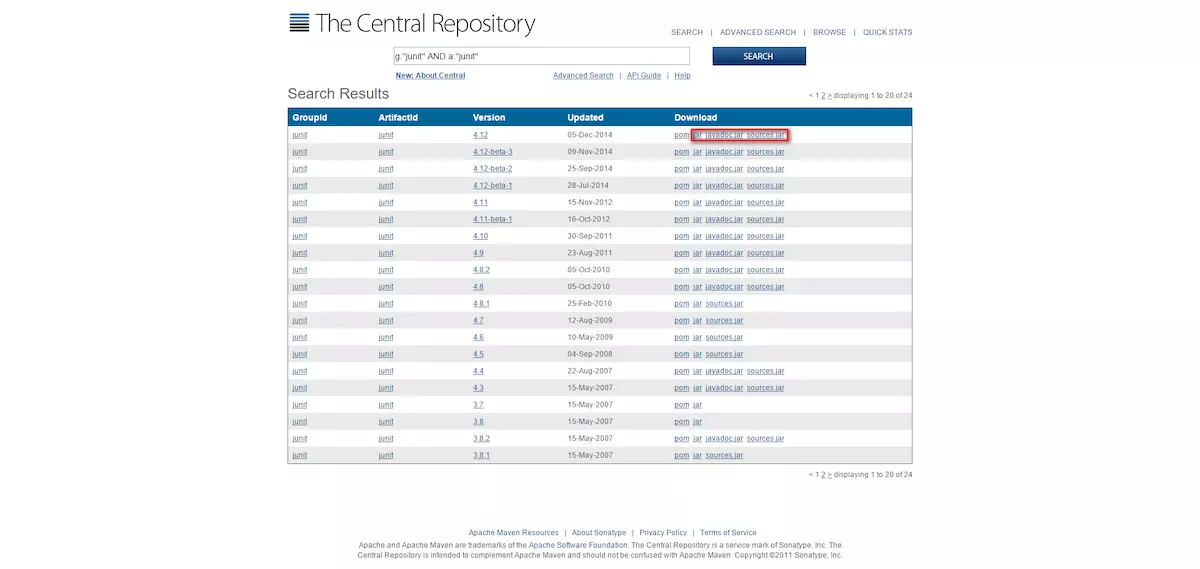Click the Updated column header

[586, 118]
